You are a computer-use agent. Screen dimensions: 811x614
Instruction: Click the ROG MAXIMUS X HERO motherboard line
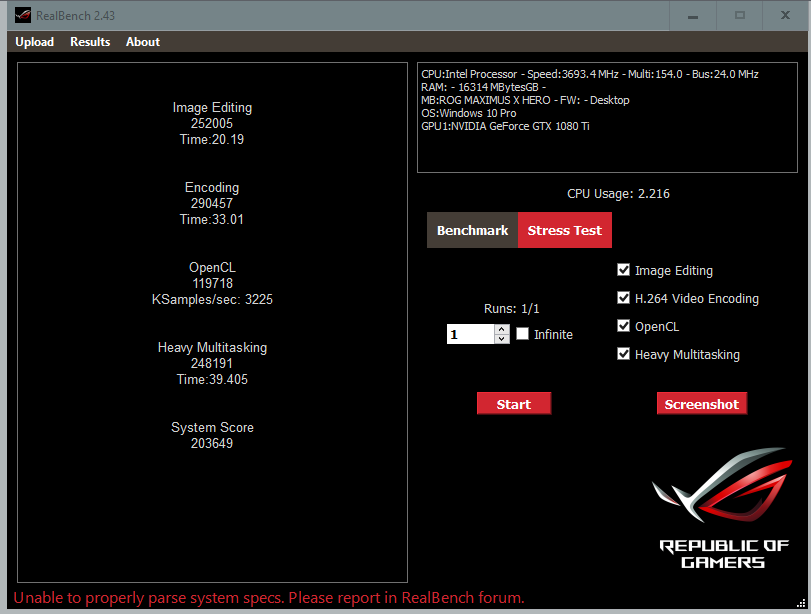pyautogui.click(x=525, y=100)
